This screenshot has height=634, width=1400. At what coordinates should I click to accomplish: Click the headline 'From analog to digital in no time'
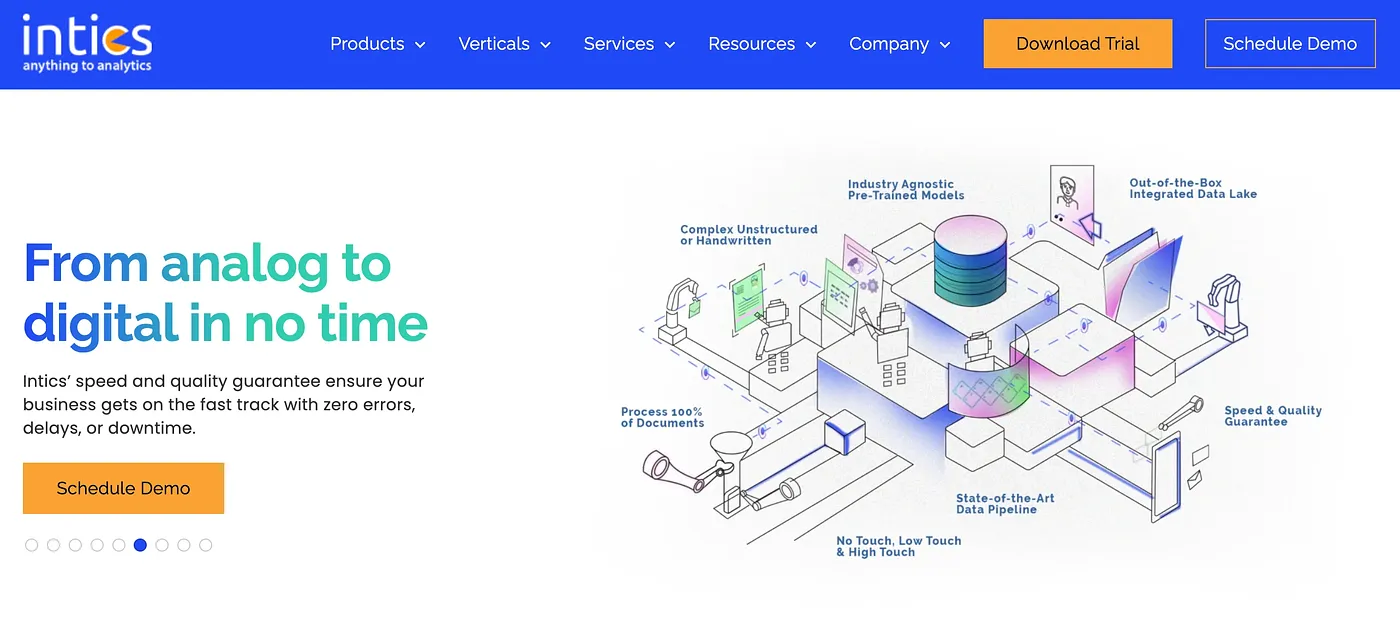point(225,293)
